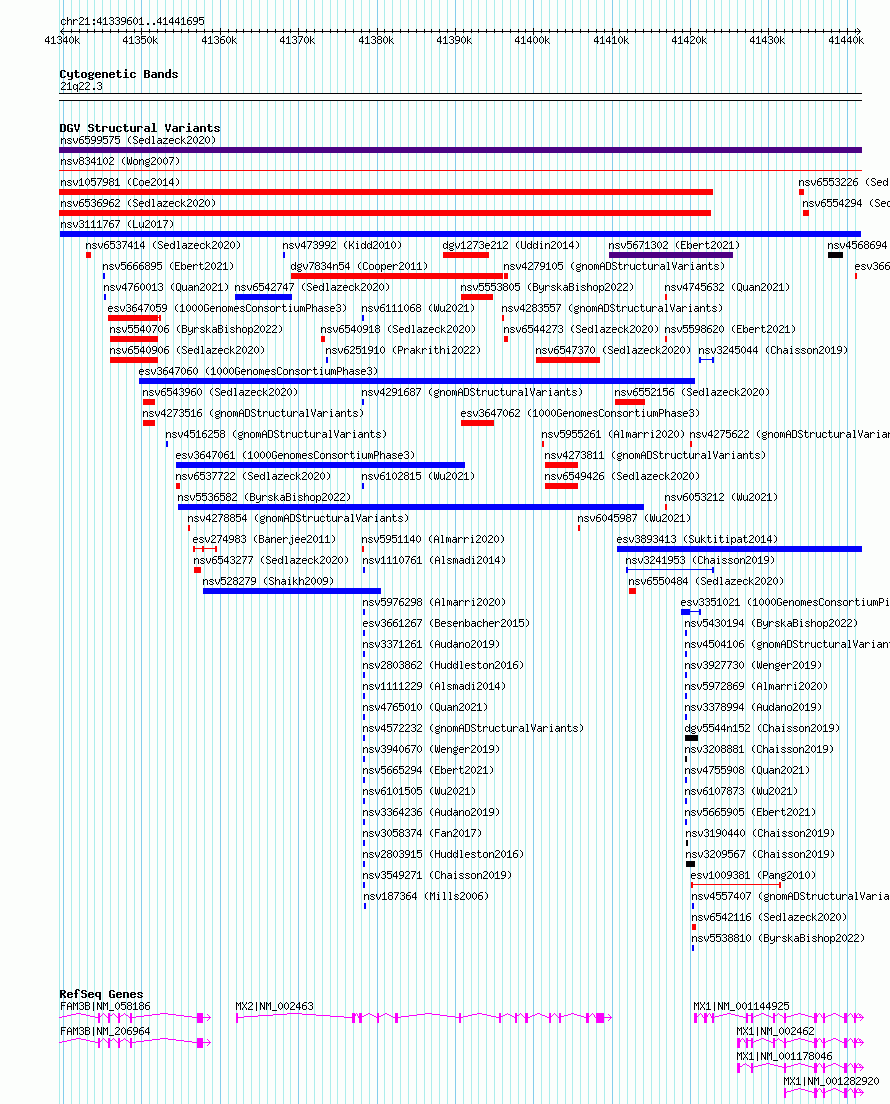Click nsv3241953 (Chaisson2019) label
Image resolution: width=890 pixels, height=1104 pixels.
[x=700, y=560]
